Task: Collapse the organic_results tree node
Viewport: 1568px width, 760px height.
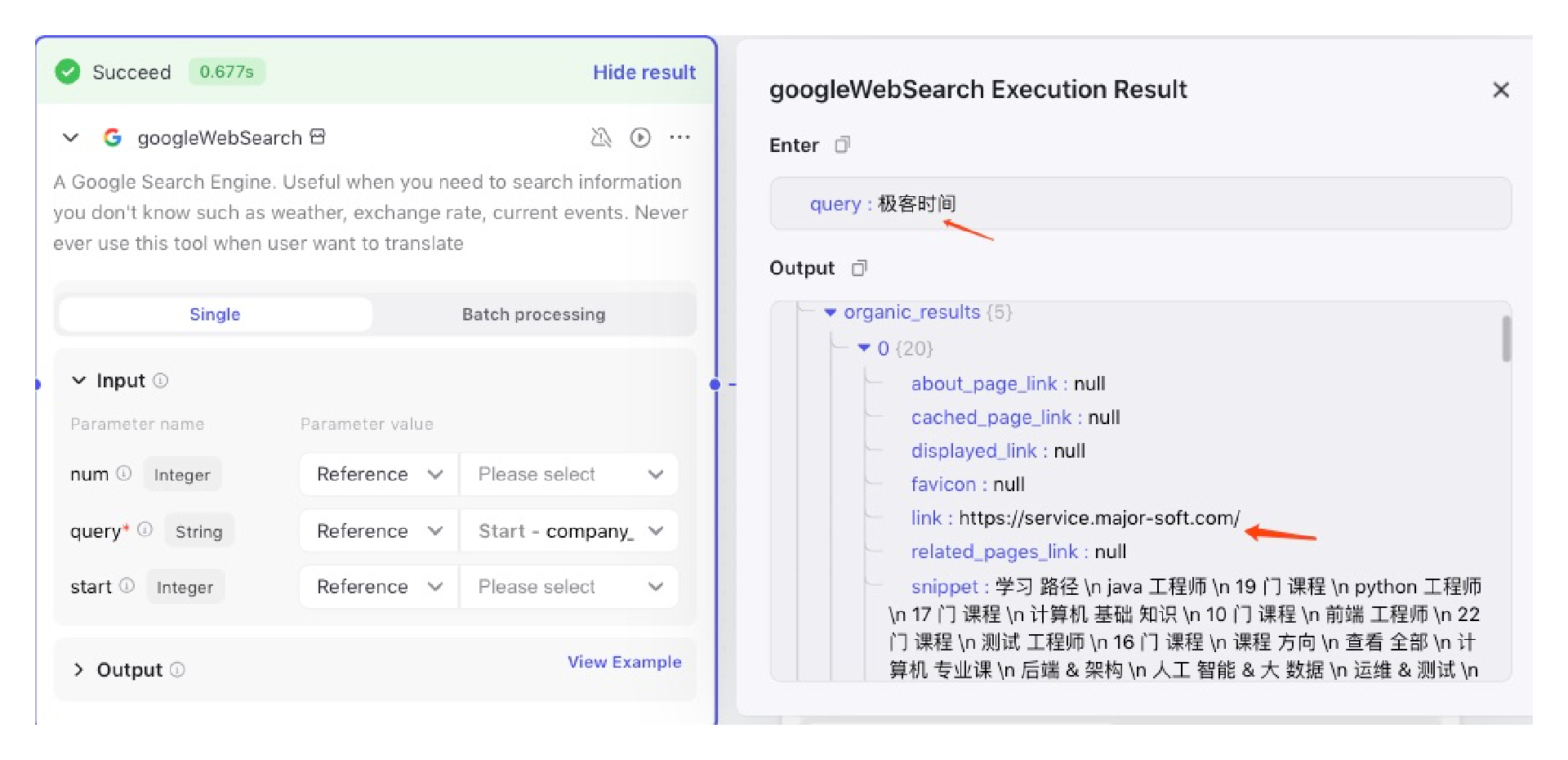Action: 831,312
